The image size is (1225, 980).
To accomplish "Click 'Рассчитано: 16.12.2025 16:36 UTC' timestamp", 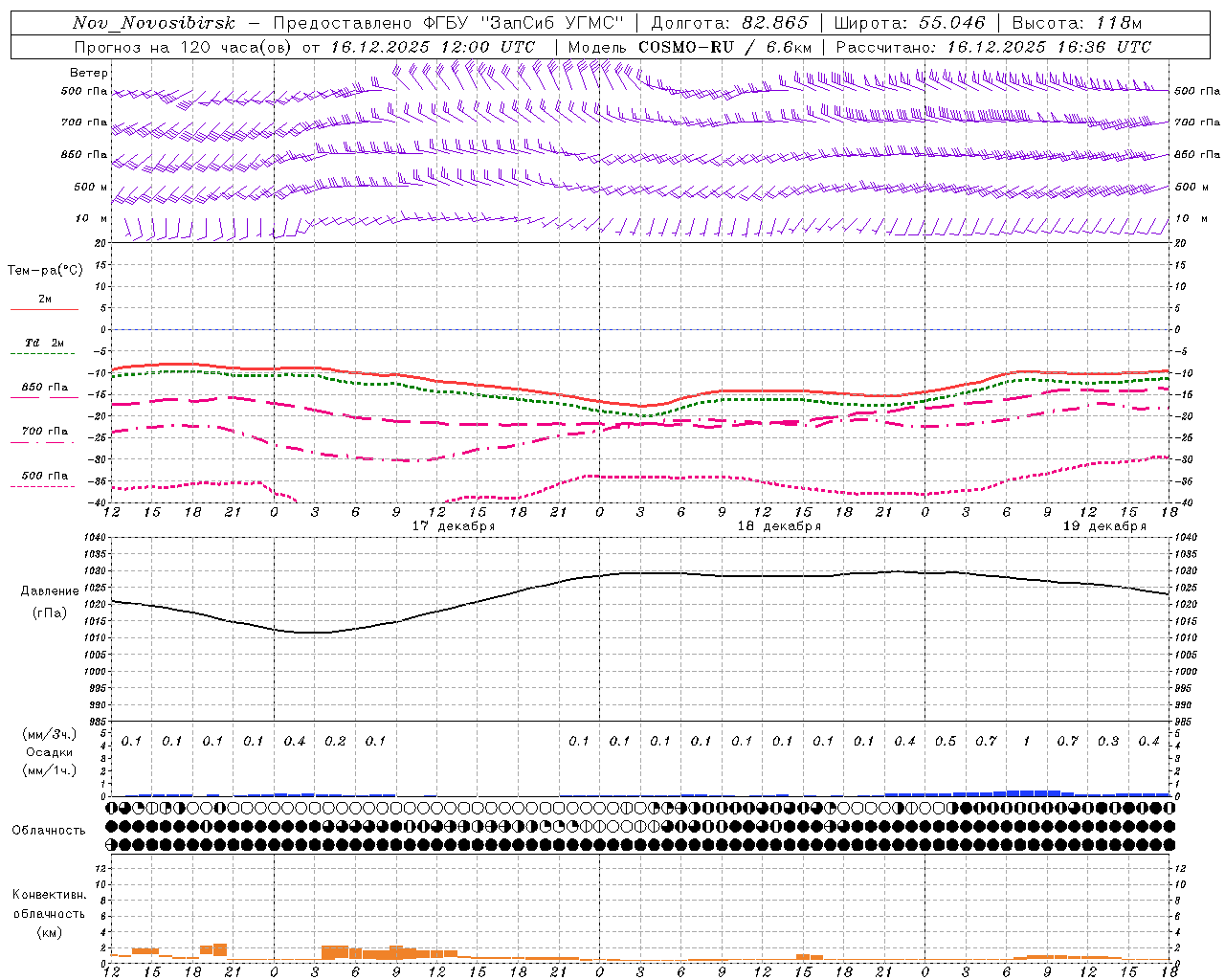I will pos(993,47).
